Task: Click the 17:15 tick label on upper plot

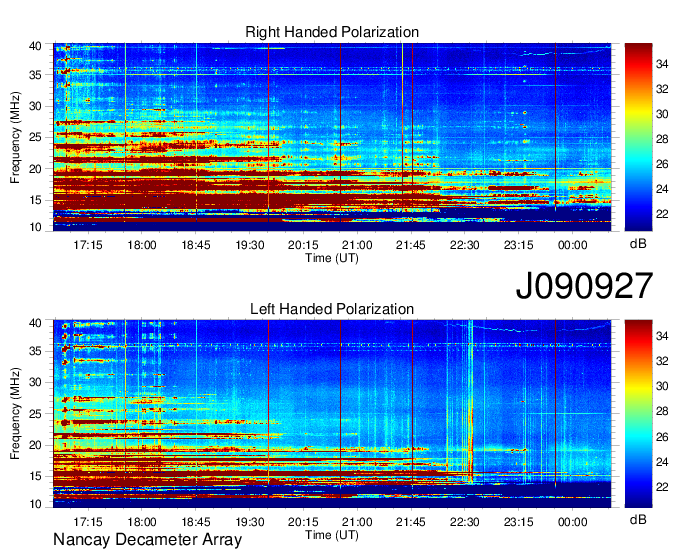Action: point(88,245)
